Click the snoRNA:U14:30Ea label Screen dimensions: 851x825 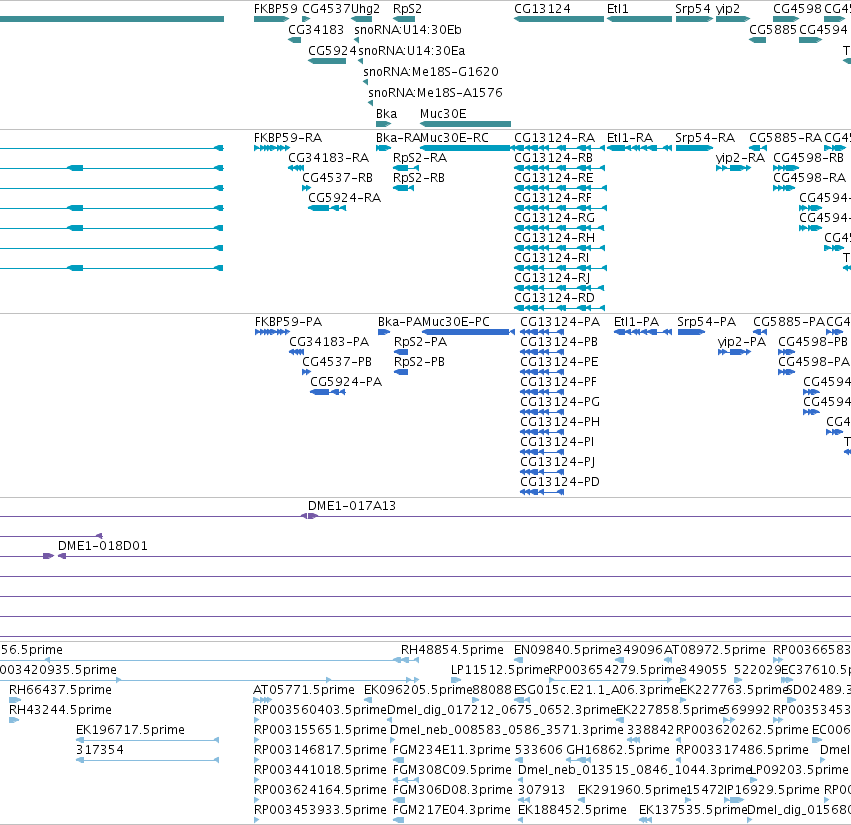click(x=411, y=51)
